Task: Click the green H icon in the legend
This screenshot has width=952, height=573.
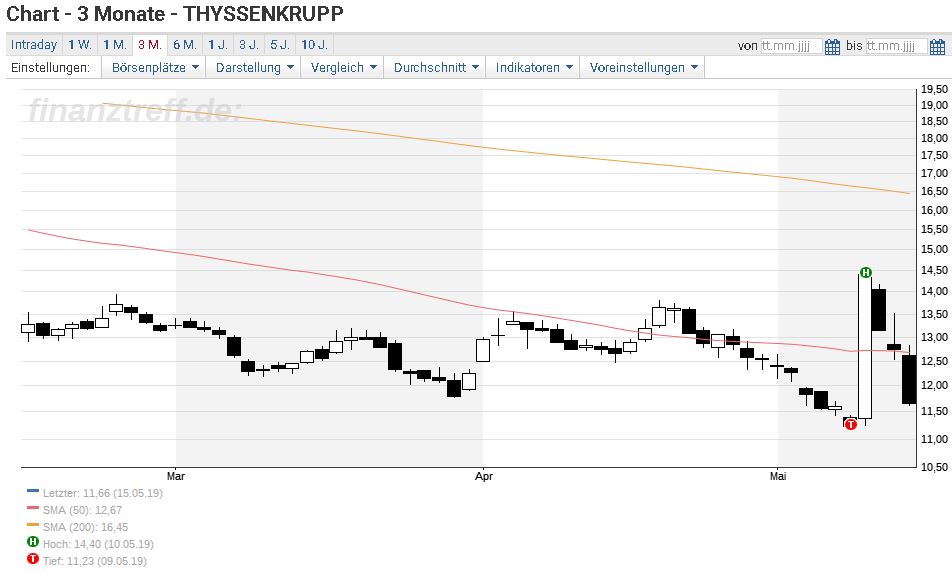Action: pyautogui.click(x=33, y=542)
